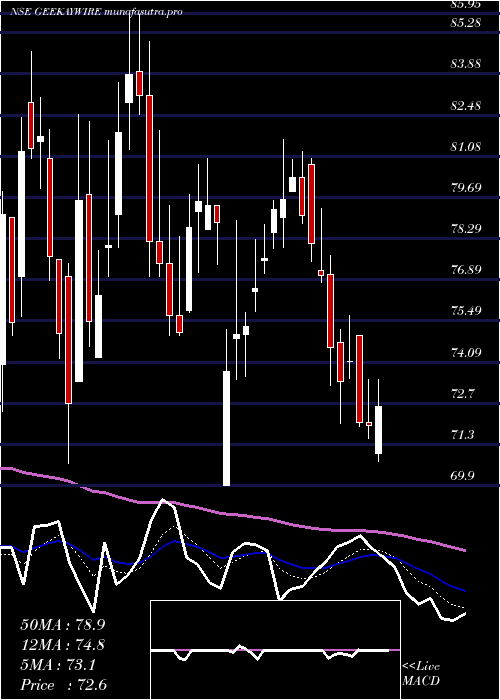Click the 69.9 price axis label

pos(463,476)
